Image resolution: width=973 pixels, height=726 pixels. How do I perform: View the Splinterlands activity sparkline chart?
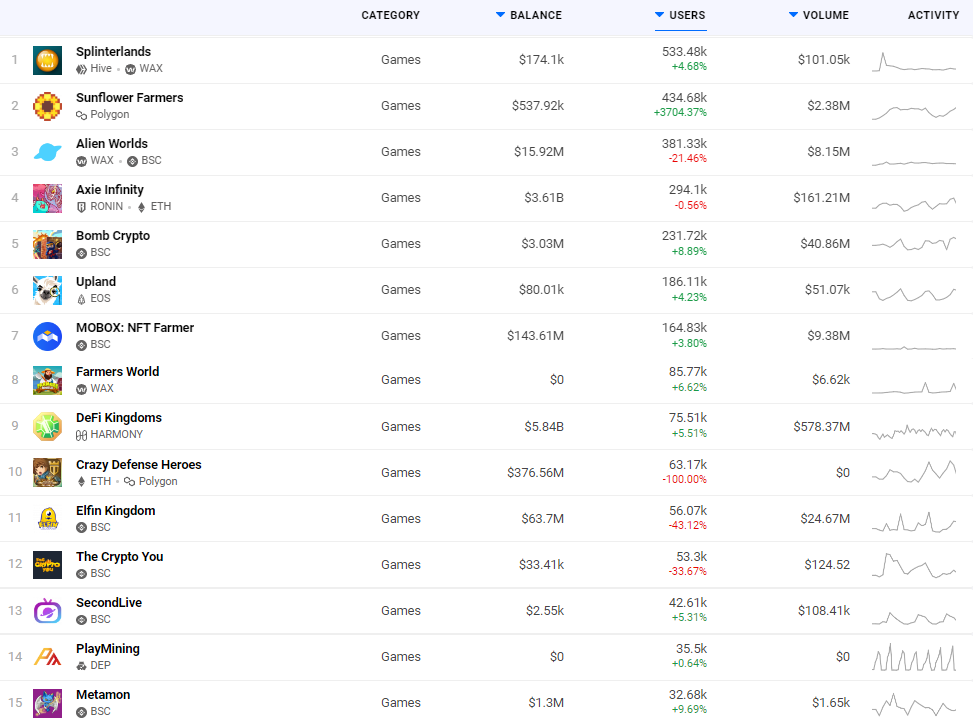pyautogui.click(x=913, y=61)
